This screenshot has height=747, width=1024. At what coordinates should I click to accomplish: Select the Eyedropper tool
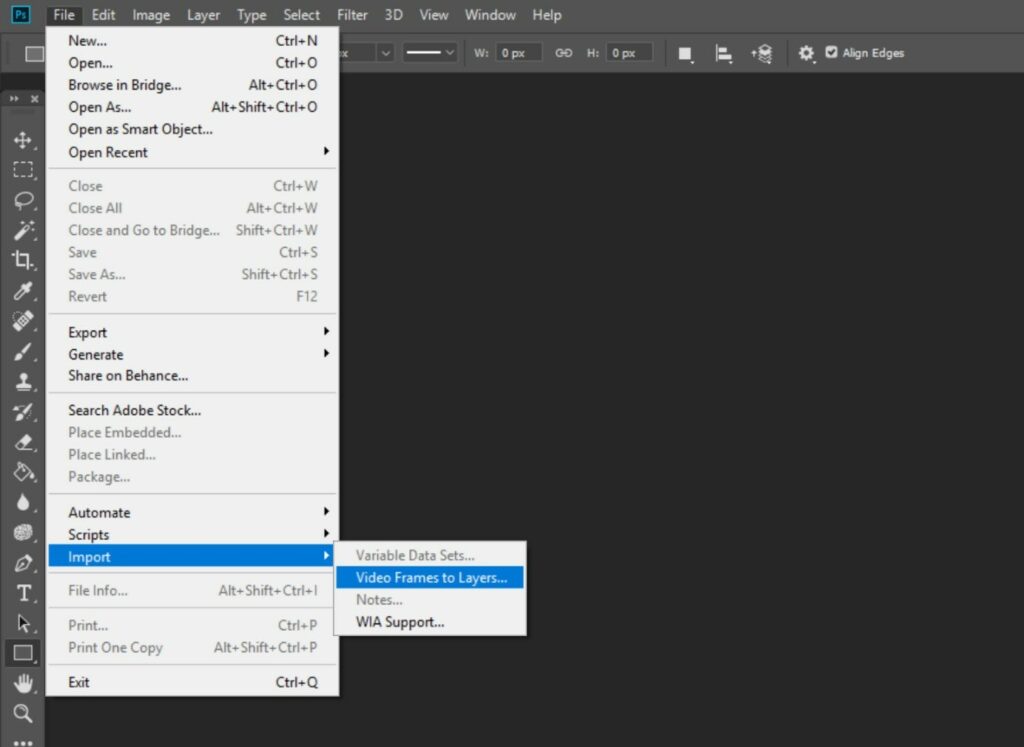pos(23,291)
